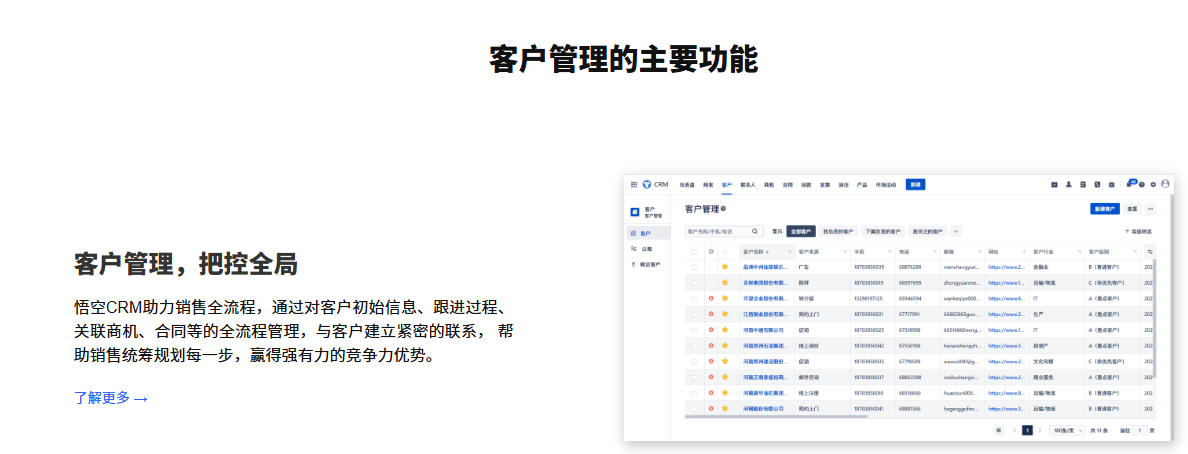1188x454 pixels.
Task: Switch to 联系人 in CRM top navigation
Action: 748,184
